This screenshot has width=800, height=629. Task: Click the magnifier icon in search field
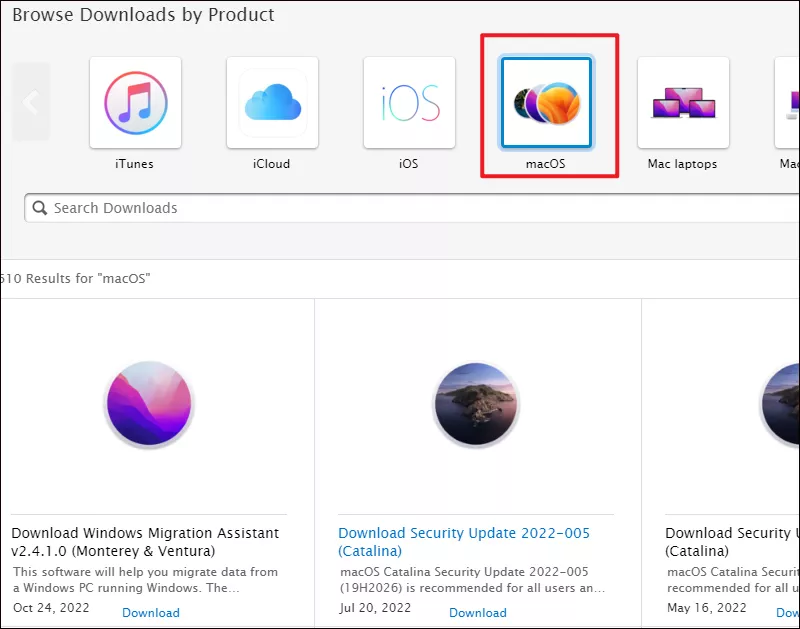click(39, 208)
